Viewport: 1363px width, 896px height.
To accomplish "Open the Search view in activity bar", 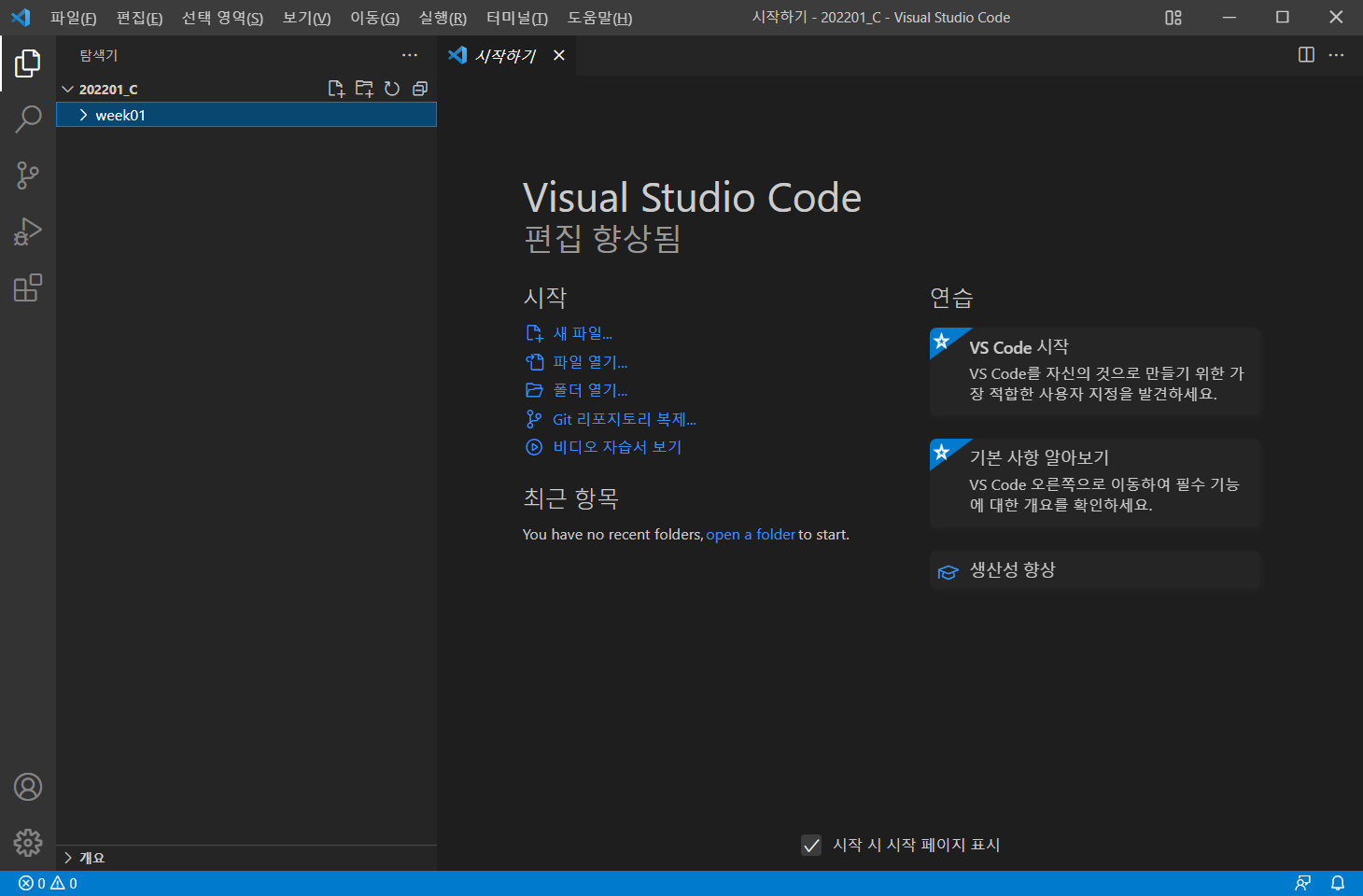I will (28, 119).
